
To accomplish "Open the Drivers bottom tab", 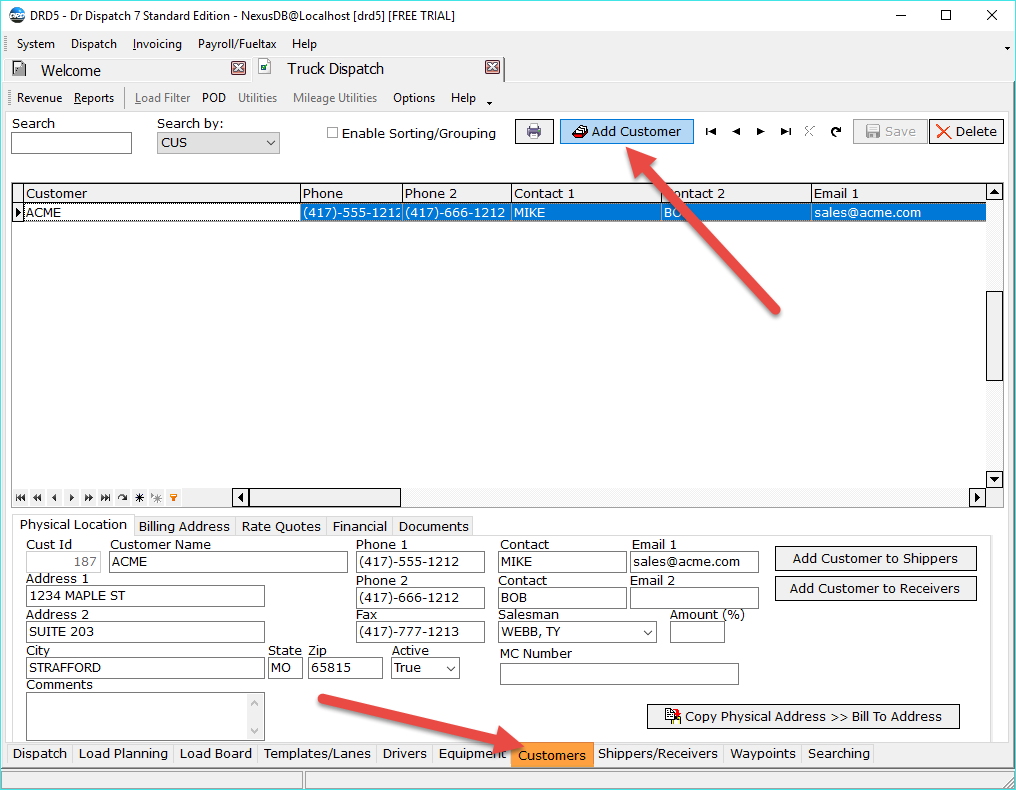I will click(x=404, y=754).
